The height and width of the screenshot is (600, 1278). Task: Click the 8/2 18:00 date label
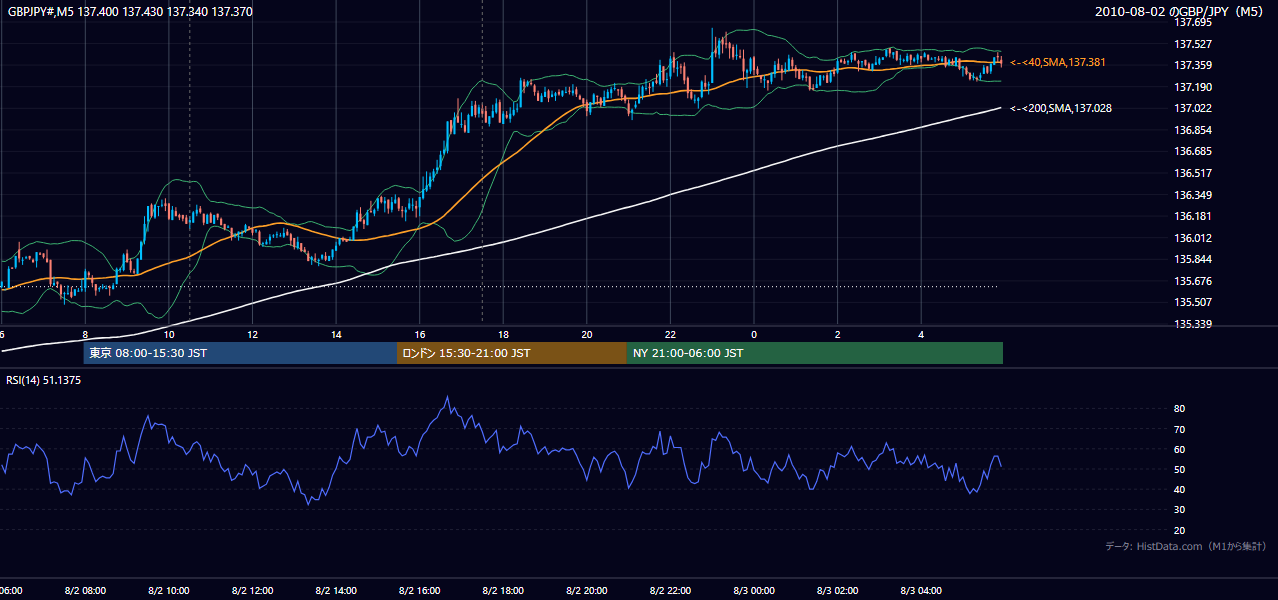(x=503, y=591)
